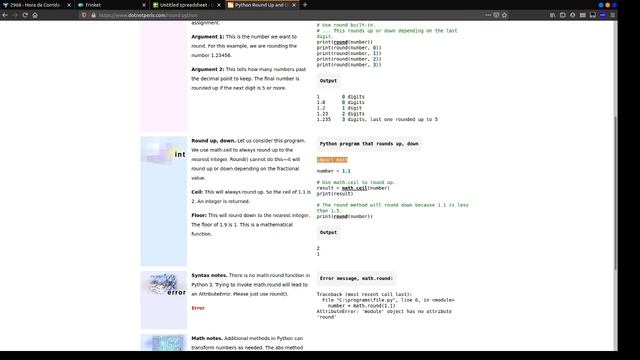Click the Output label under rounding code
The width and height of the screenshot is (640, 360).
coord(328,232)
